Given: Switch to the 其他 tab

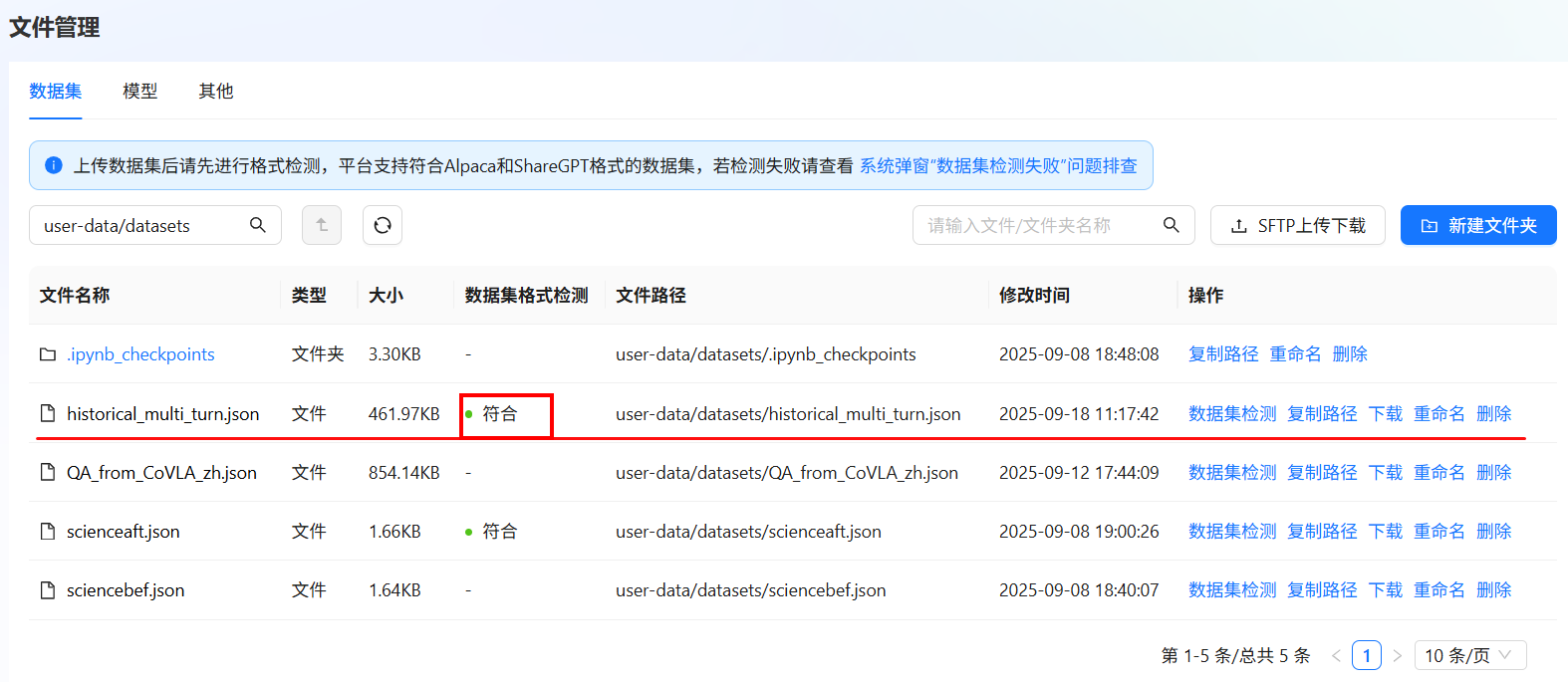Looking at the screenshot, I should (215, 92).
